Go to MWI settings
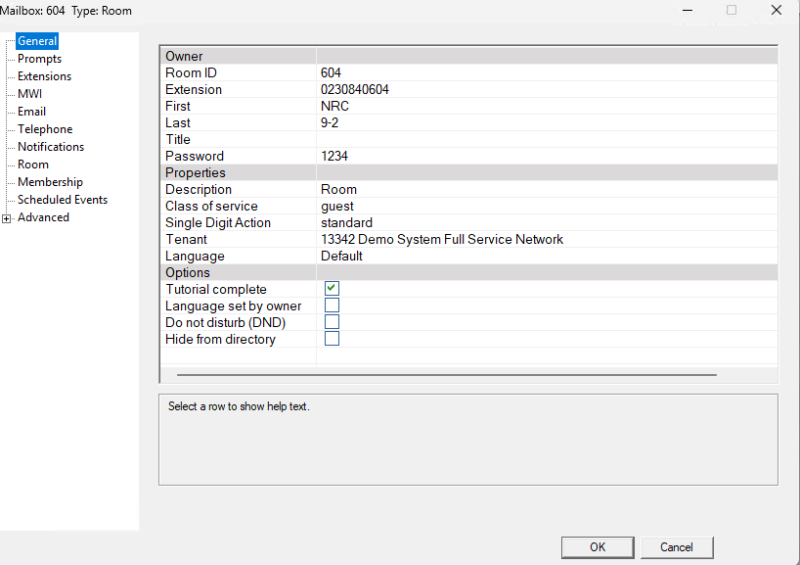 coord(30,94)
